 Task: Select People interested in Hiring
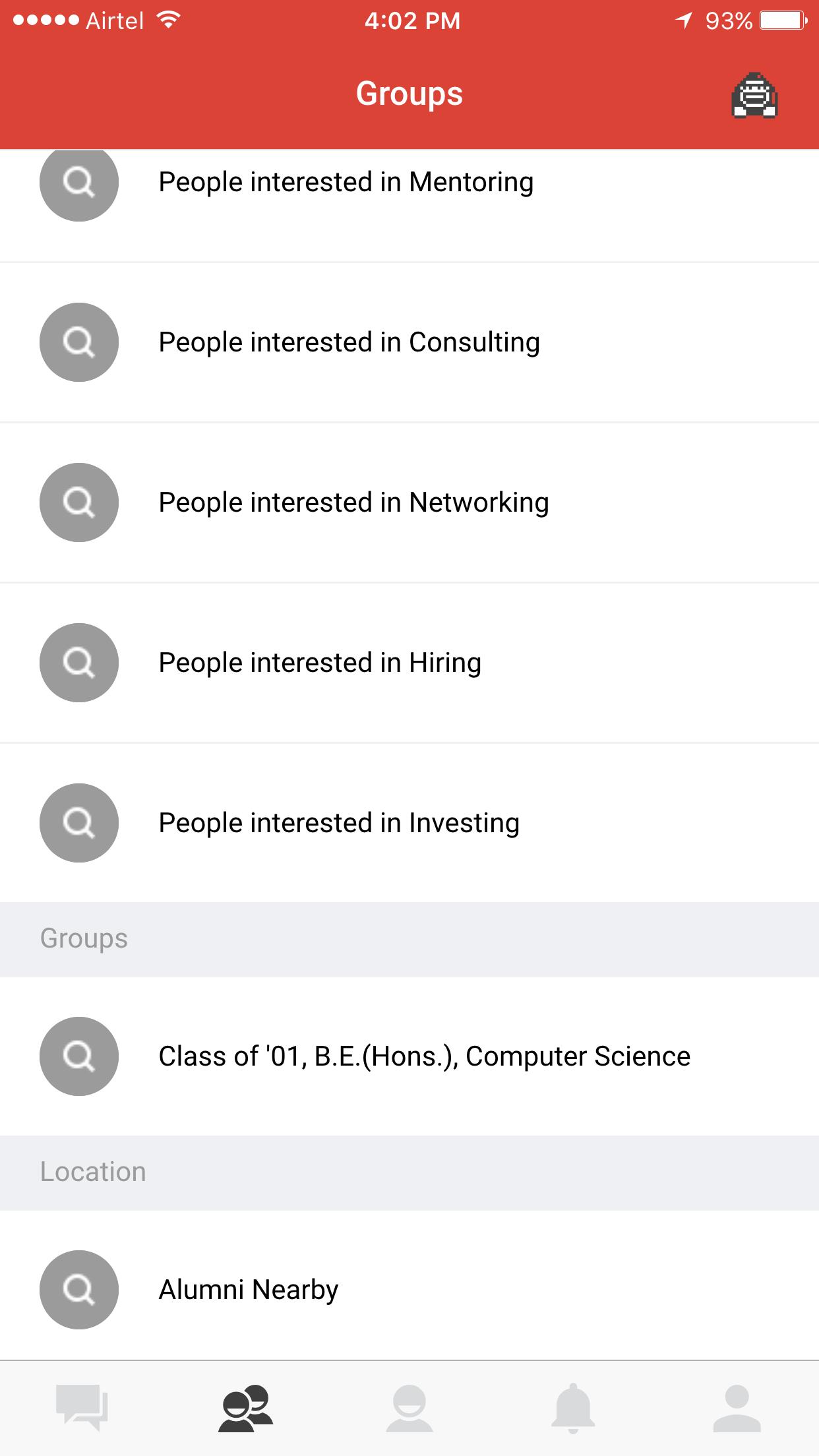[409, 663]
